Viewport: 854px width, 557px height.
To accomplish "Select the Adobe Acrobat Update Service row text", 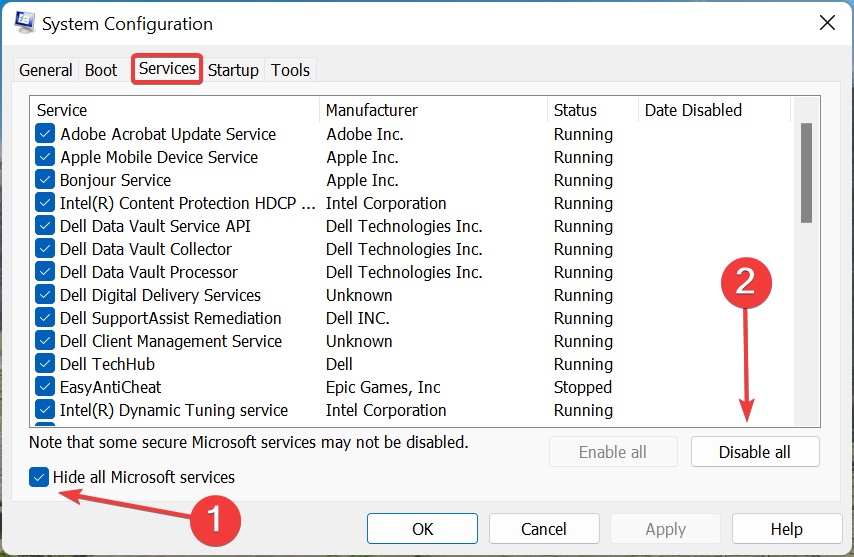I will (168, 134).
